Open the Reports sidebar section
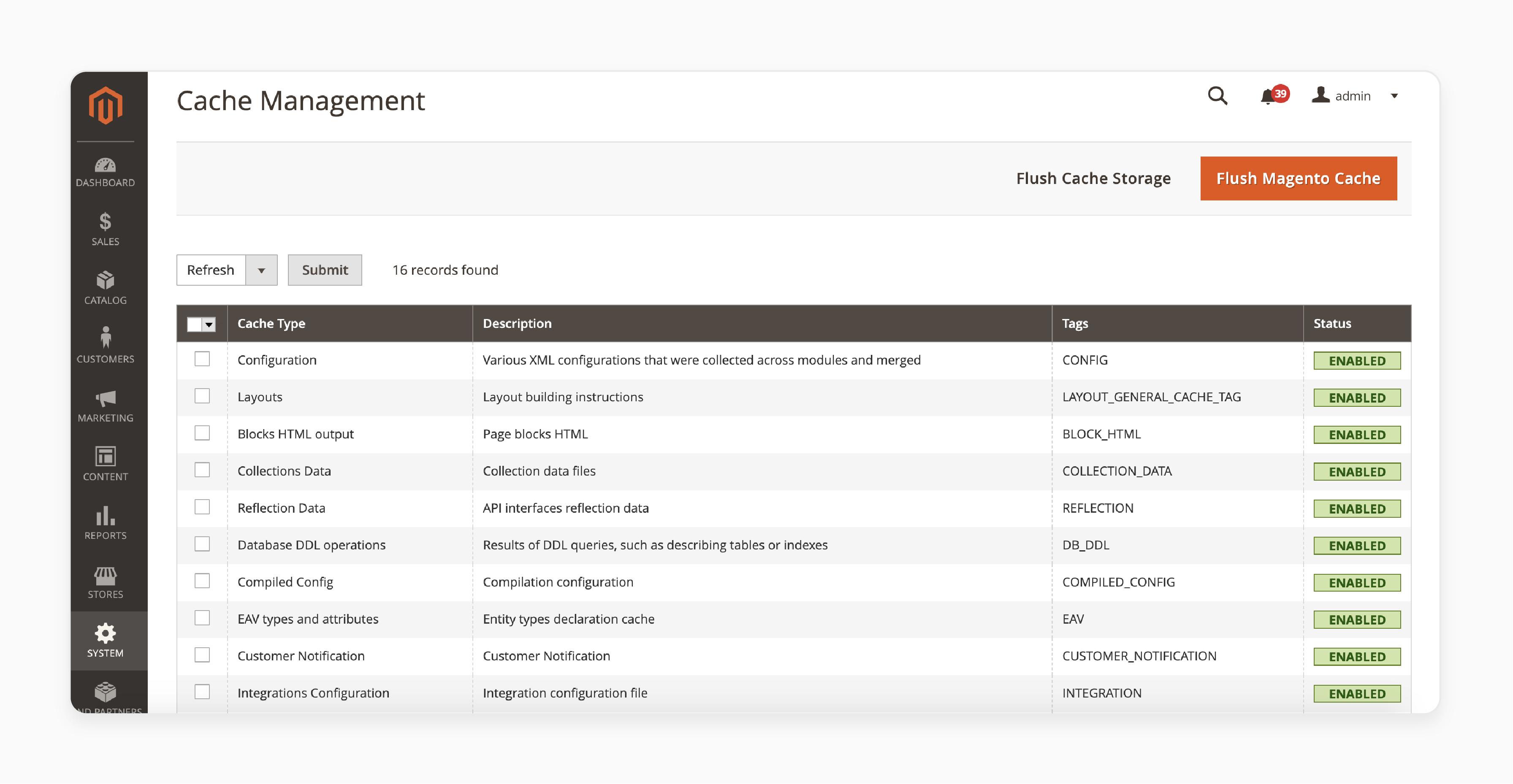 pyautogui.click(x=106, y=523)
